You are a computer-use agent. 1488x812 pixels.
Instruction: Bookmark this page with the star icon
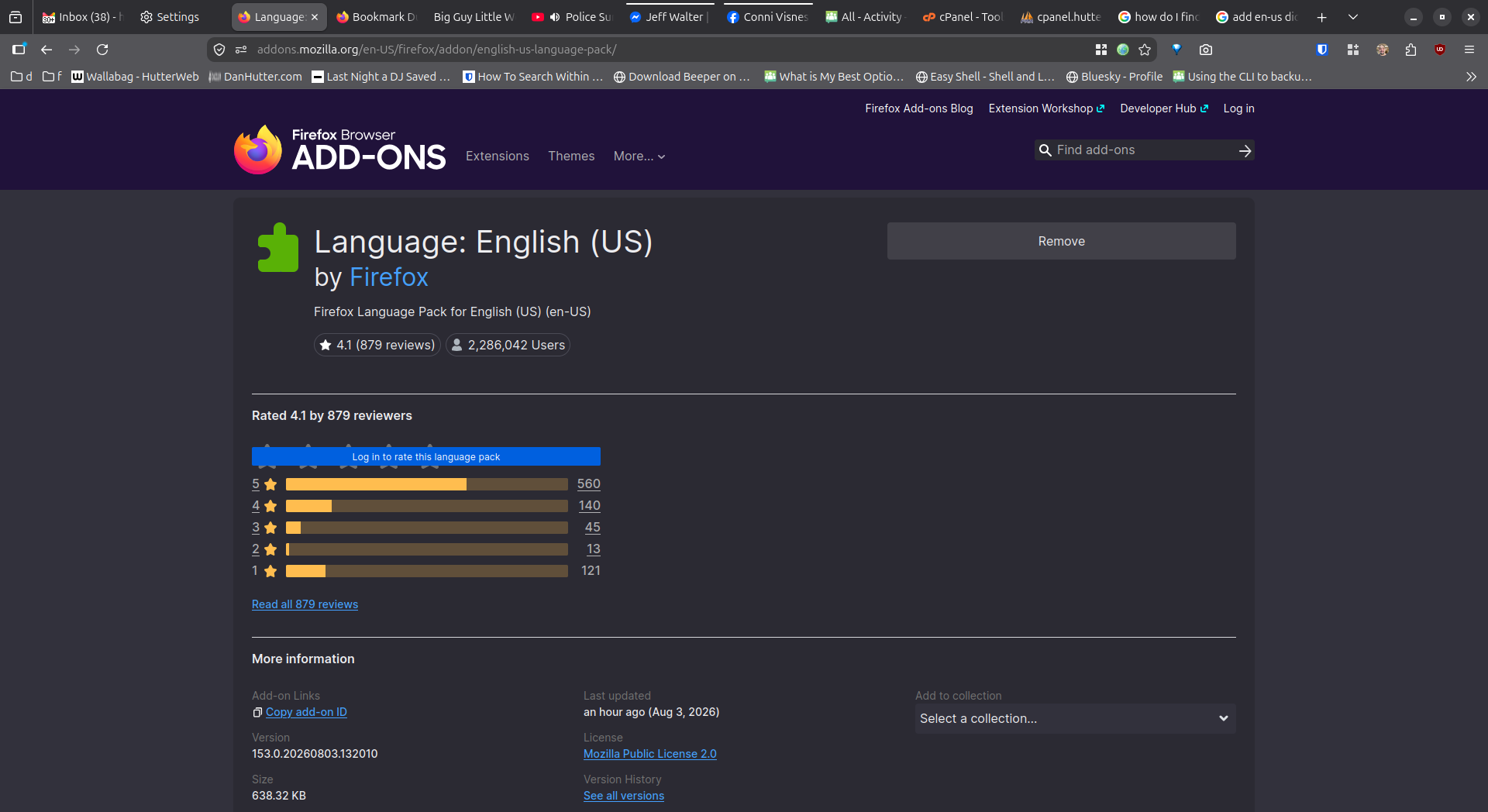1145,50
